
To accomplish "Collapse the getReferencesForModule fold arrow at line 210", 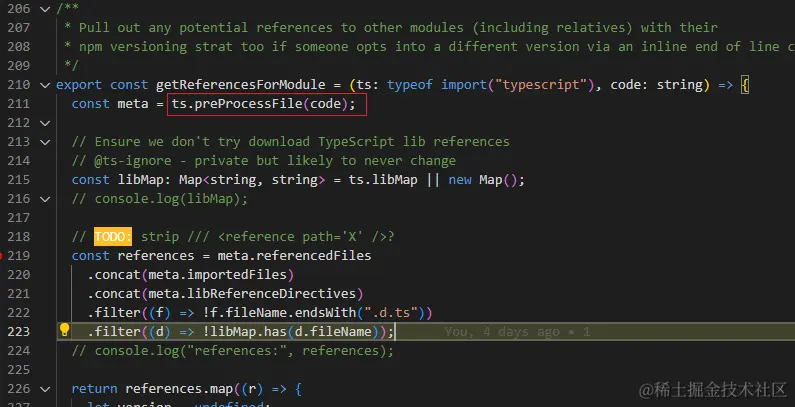I will click(45, 85).
